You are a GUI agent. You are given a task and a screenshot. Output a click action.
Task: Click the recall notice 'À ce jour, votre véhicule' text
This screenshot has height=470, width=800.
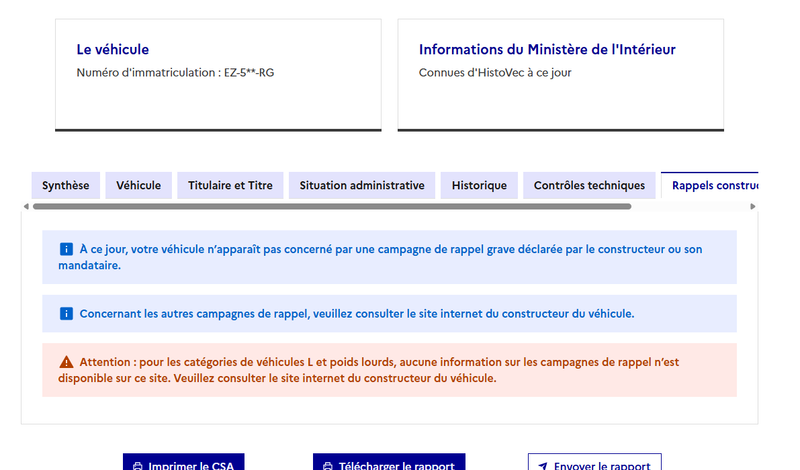(380, 257)
